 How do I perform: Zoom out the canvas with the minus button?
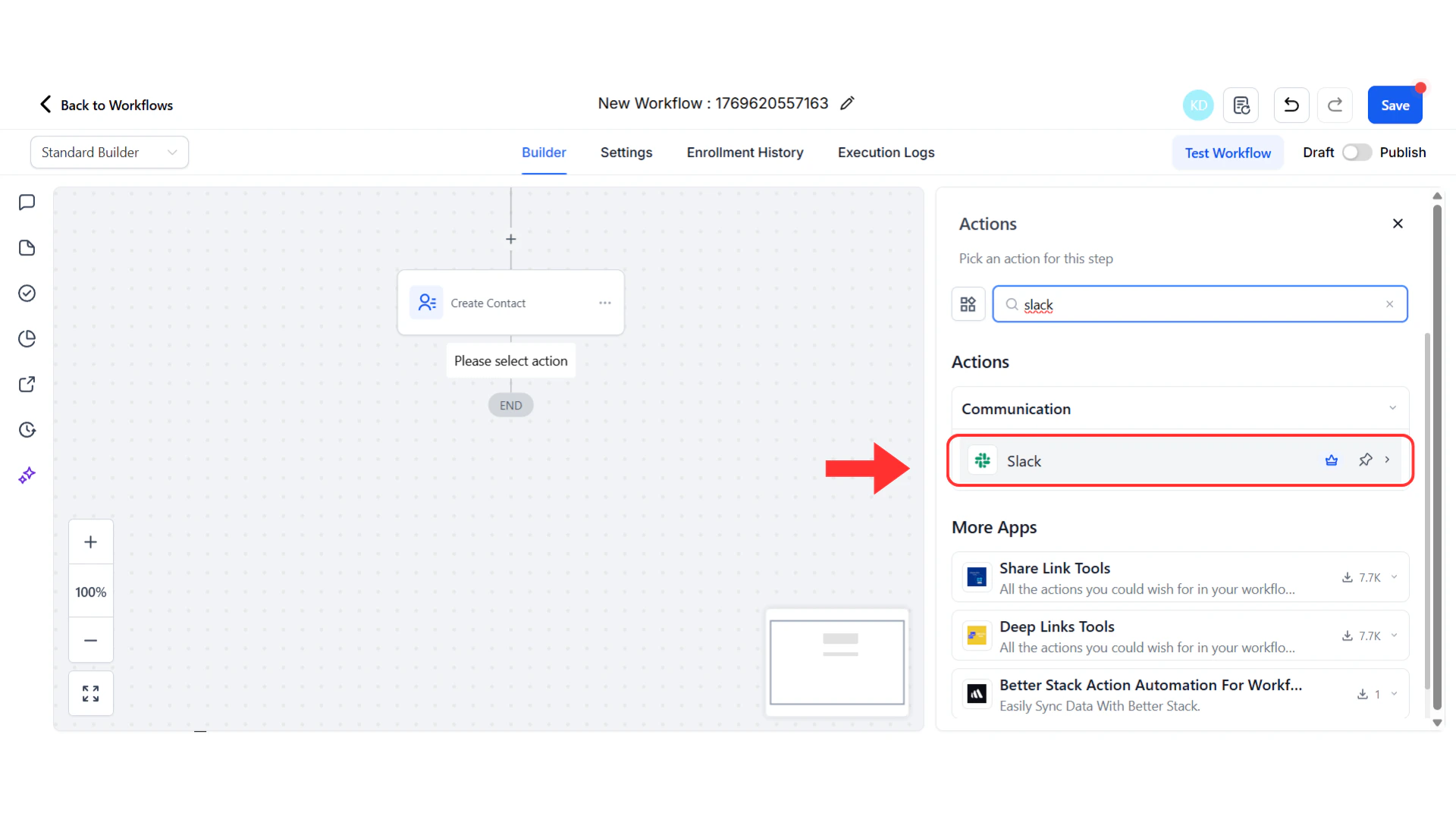pos(90,641)
